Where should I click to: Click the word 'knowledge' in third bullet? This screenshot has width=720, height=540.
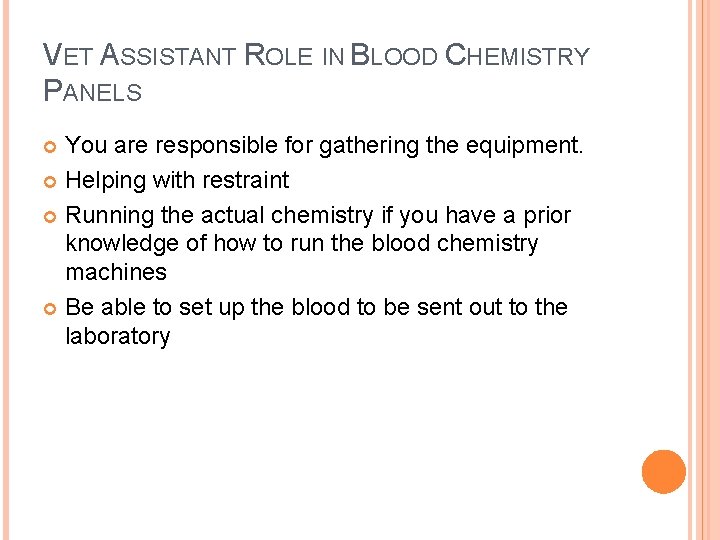122,243
